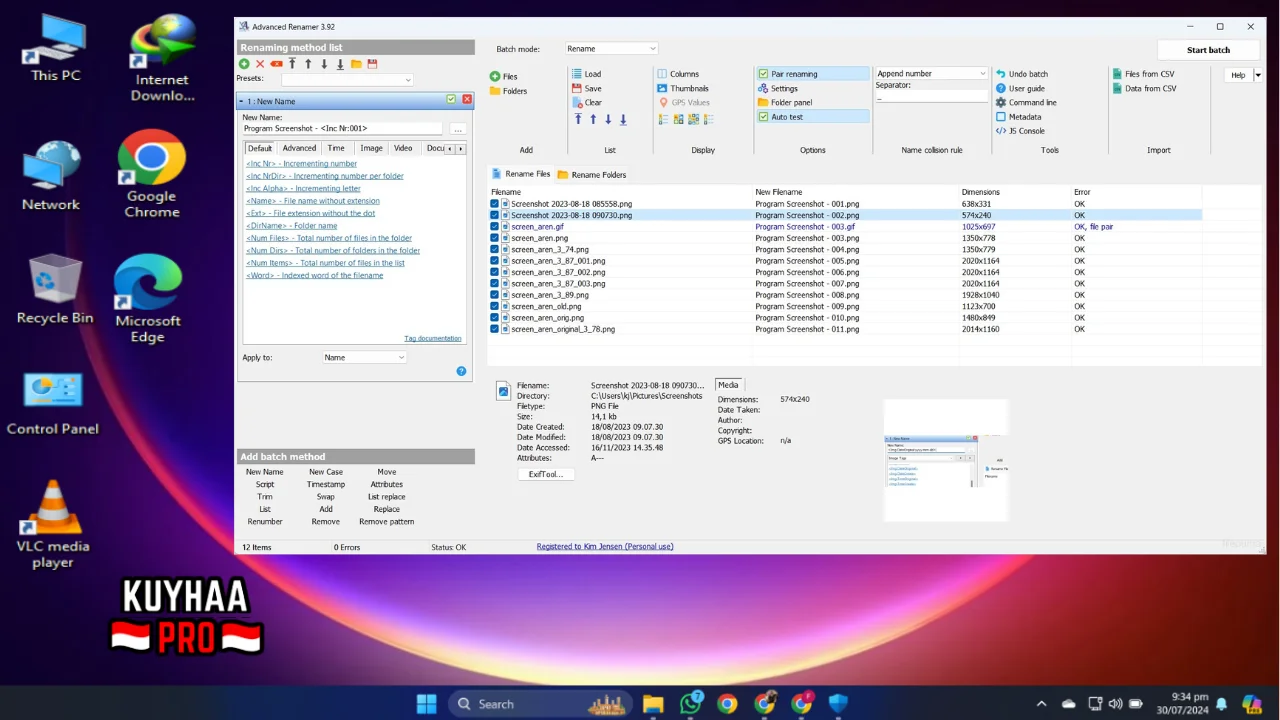
Task: Insert the <Inc Nr> incrementing number tag
Action: [x=301, y=163]
